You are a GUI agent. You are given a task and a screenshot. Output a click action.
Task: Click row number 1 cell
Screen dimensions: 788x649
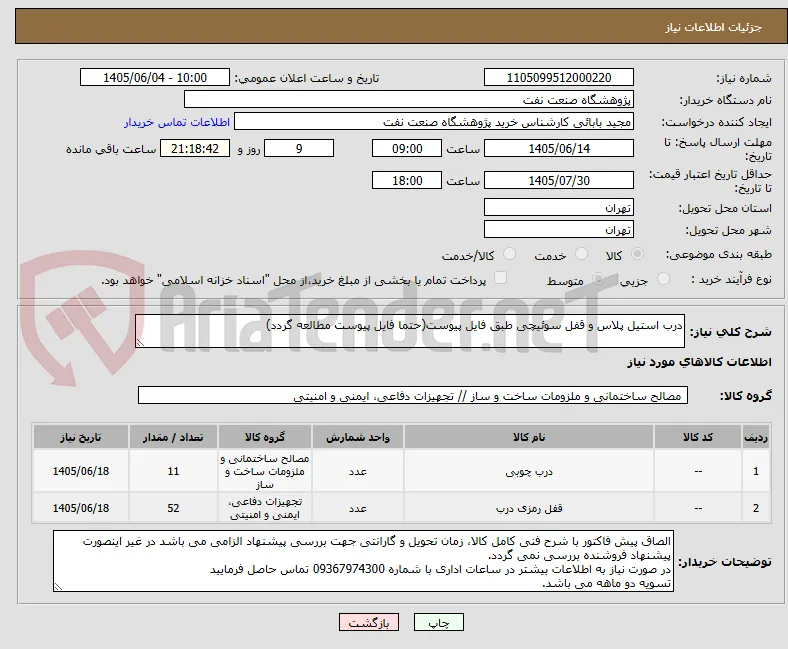756,471
